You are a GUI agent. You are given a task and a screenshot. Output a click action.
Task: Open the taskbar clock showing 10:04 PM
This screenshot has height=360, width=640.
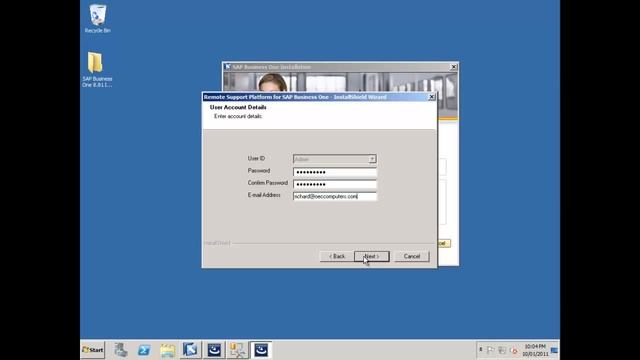[535, 350]
